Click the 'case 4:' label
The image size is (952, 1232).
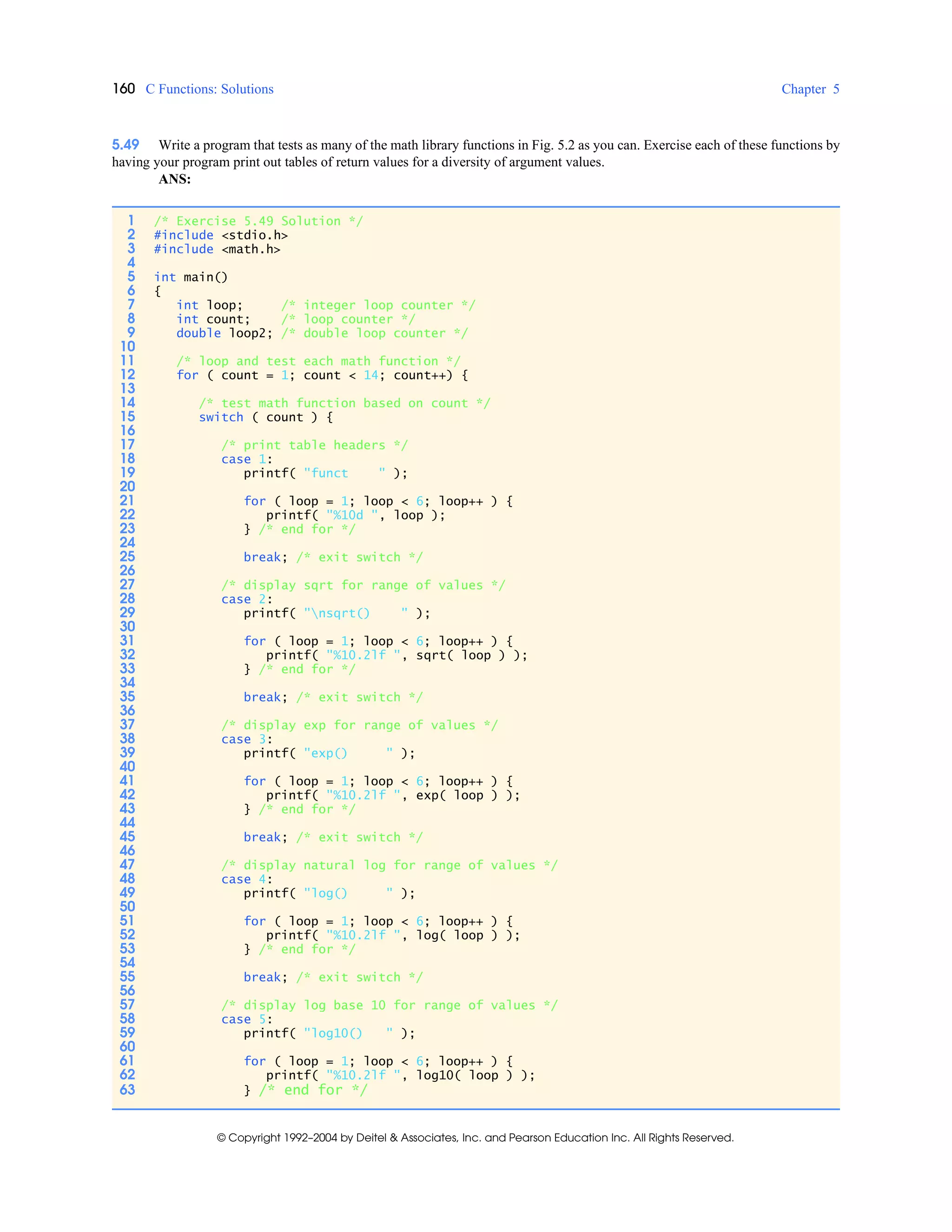click(x=247, y=879)
